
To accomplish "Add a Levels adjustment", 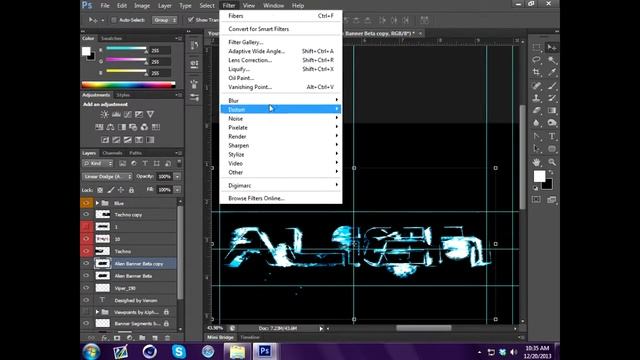I will (x=116, y=114).
